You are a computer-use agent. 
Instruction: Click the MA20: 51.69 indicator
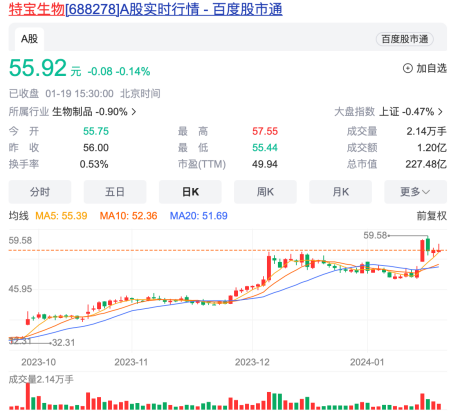tap(199, 216)
